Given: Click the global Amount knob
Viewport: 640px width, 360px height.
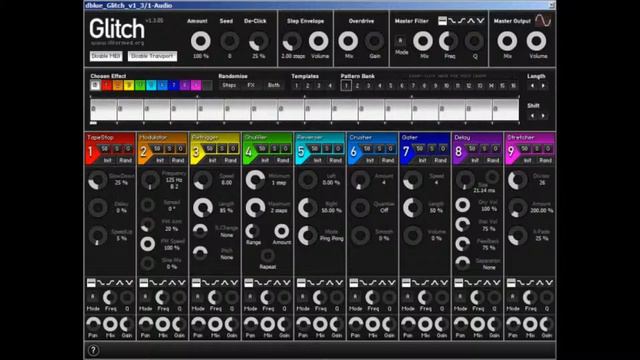Looking at the screenshot, I should pos(200,41).
